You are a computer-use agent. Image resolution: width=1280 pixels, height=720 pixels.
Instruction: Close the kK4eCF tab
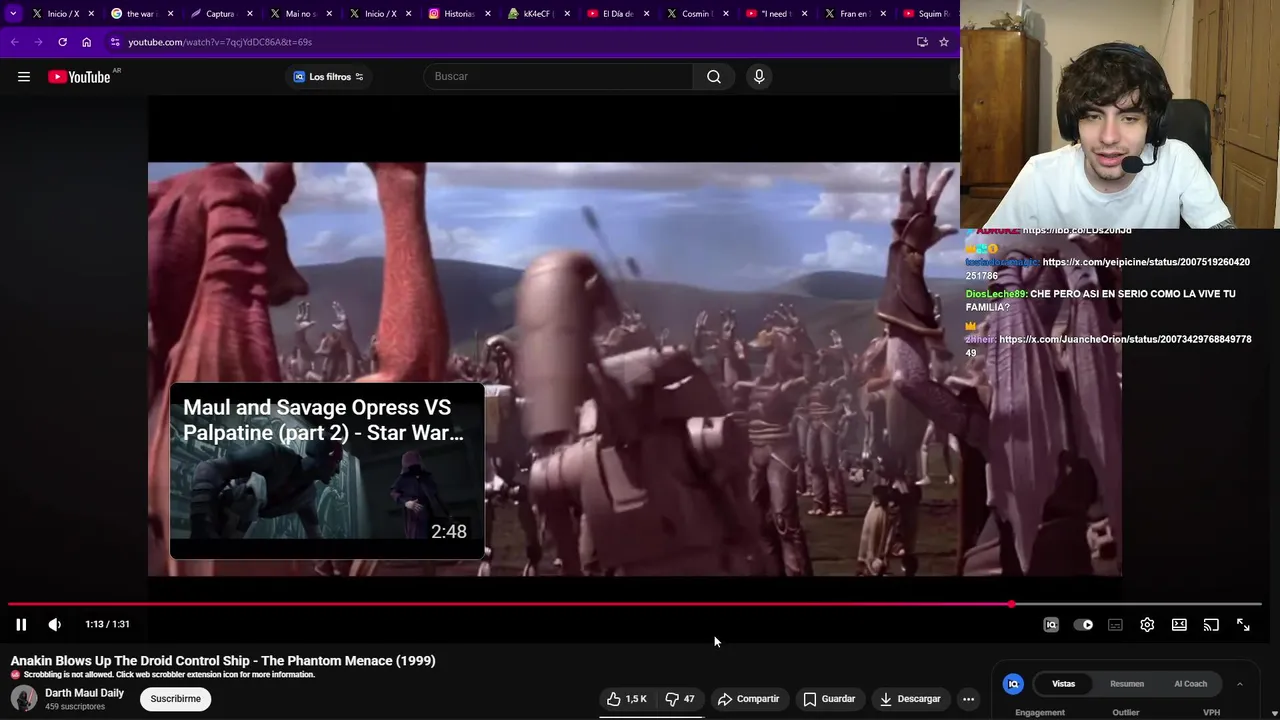point(567,14)
